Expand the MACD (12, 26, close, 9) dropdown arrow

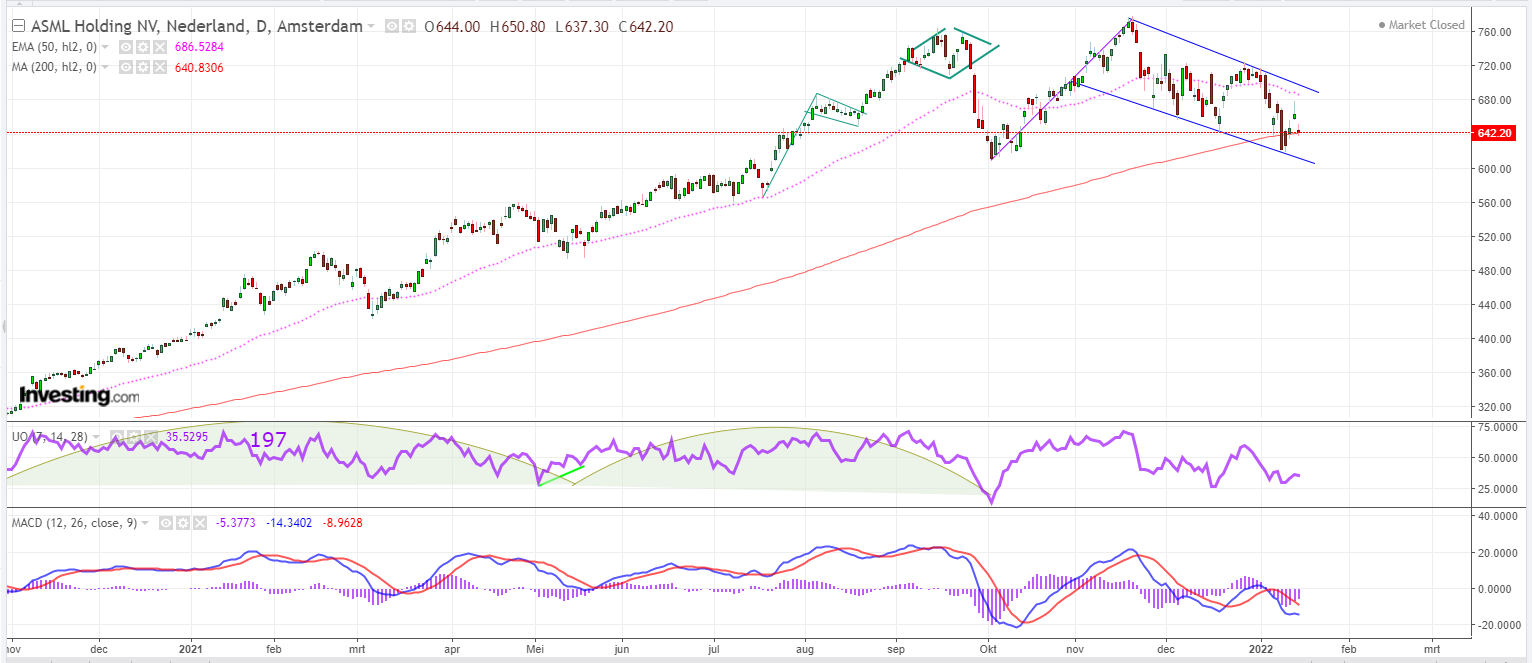coord(146,522)
